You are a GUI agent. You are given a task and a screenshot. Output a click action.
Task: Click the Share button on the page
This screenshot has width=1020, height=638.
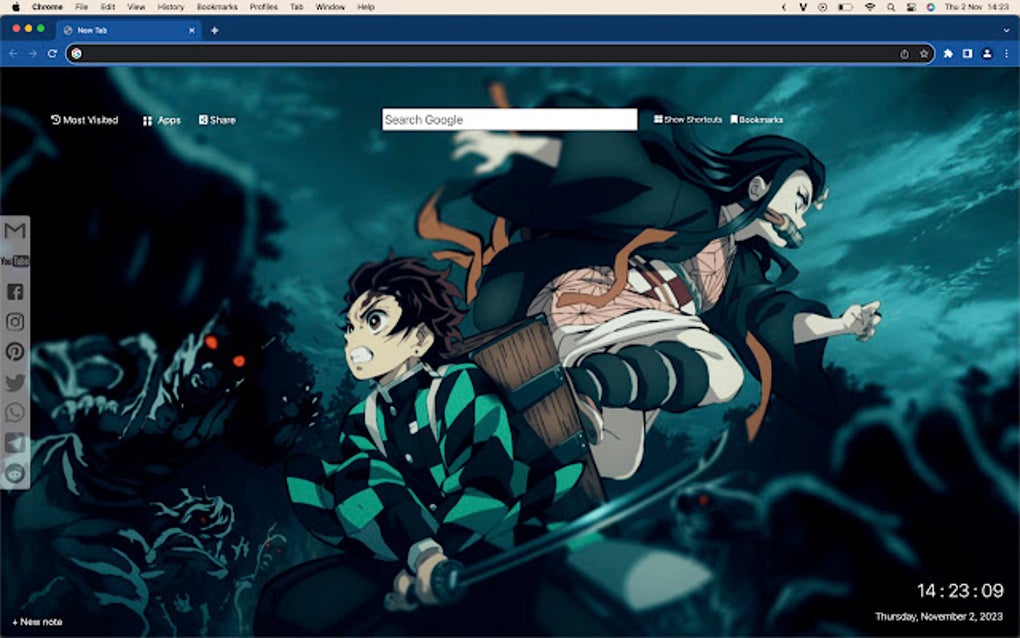tap(219, 119)
